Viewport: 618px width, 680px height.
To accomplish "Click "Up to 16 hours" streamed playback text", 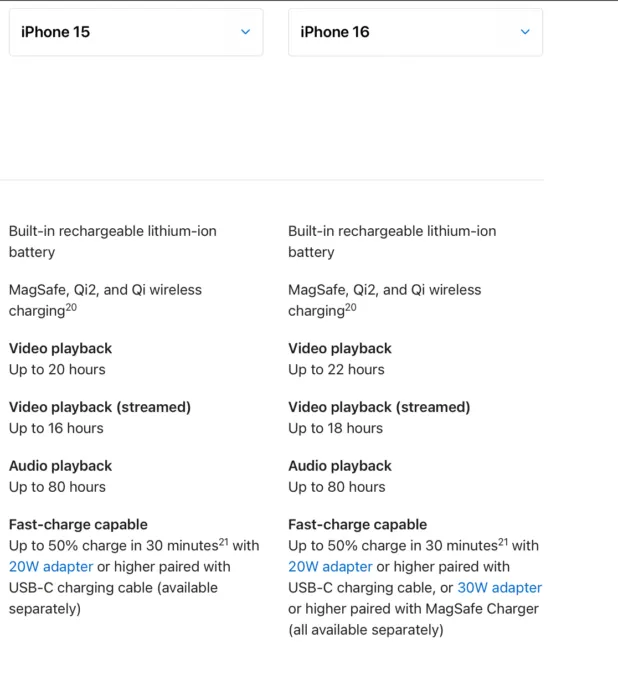I will pyautogui.click(x=56, y=428).
